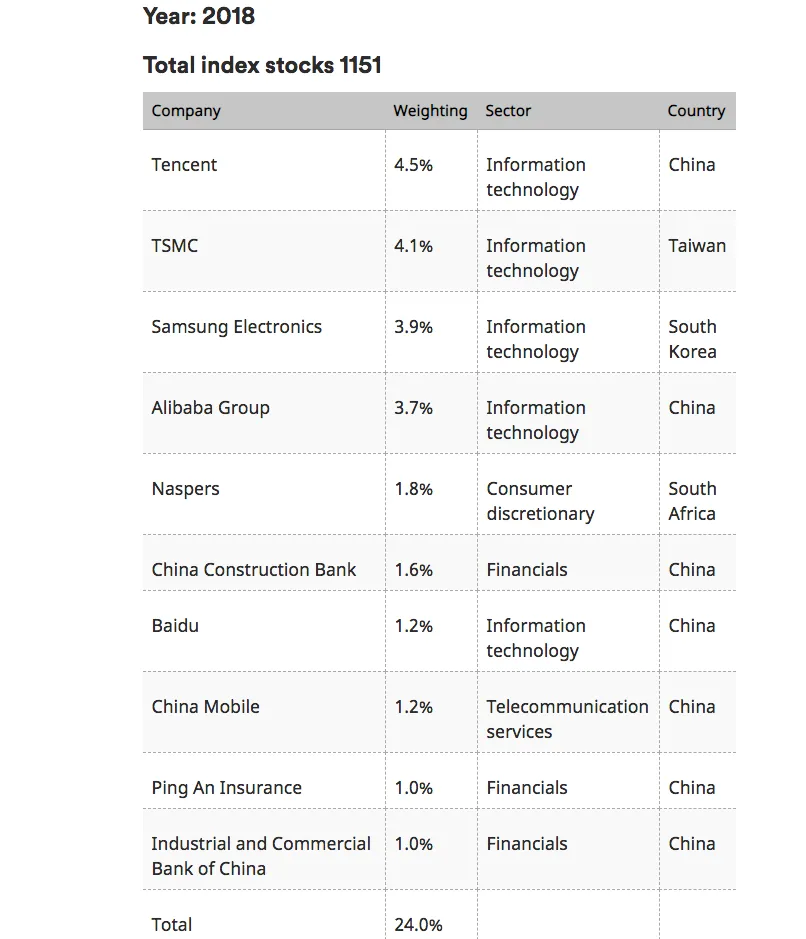Select the Alibaba Group row name
Viewport: 806px width, 939px height.
click(x=210, y=408)
